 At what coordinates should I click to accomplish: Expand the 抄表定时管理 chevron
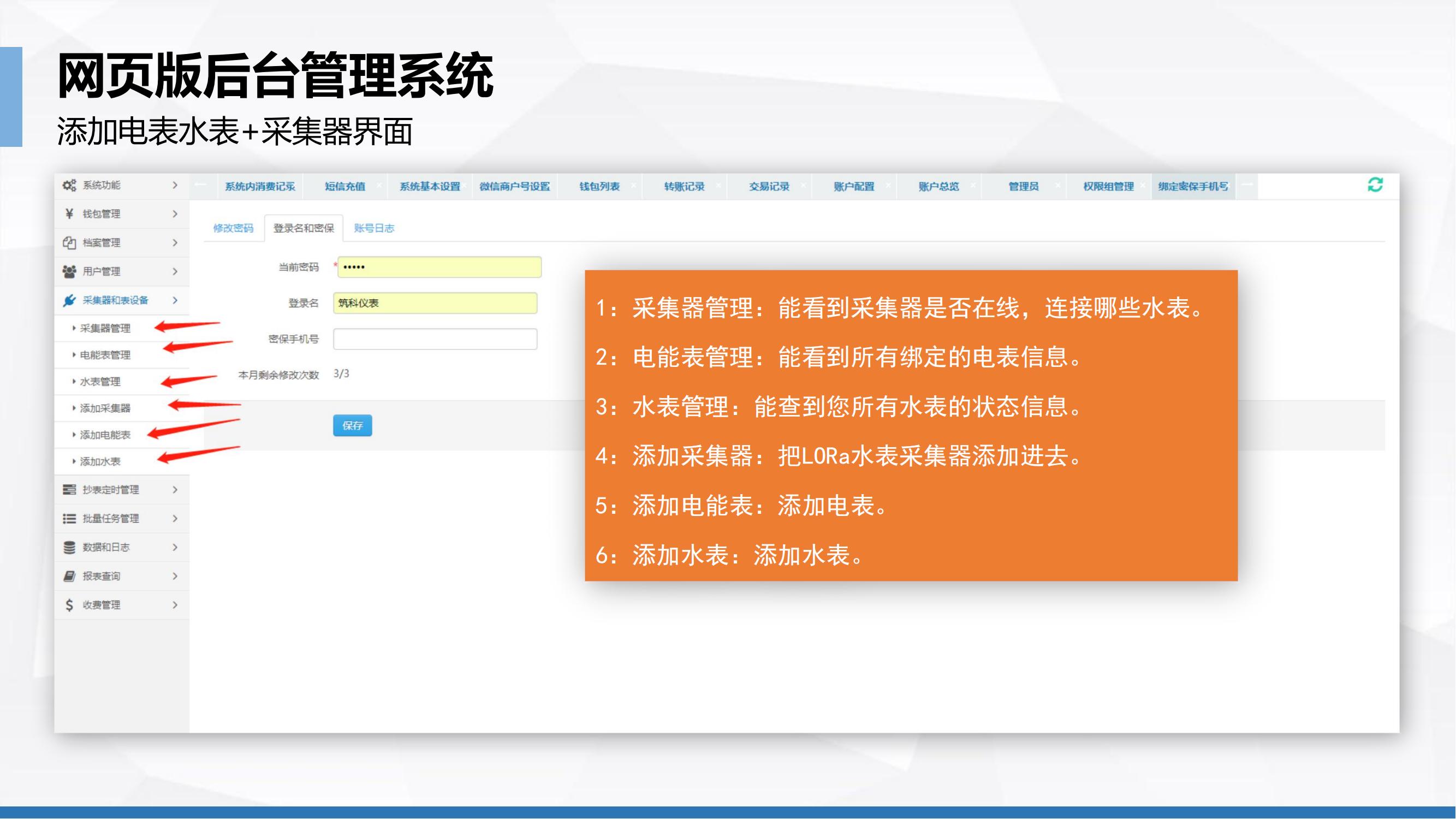[x=175, y=489]
